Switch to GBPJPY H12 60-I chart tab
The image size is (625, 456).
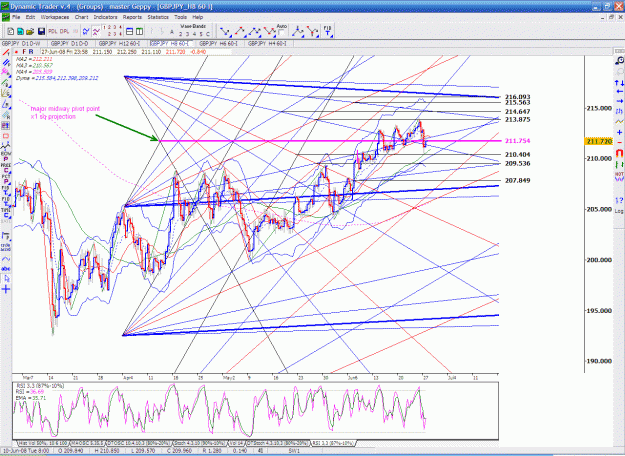[x=119, y=43]
